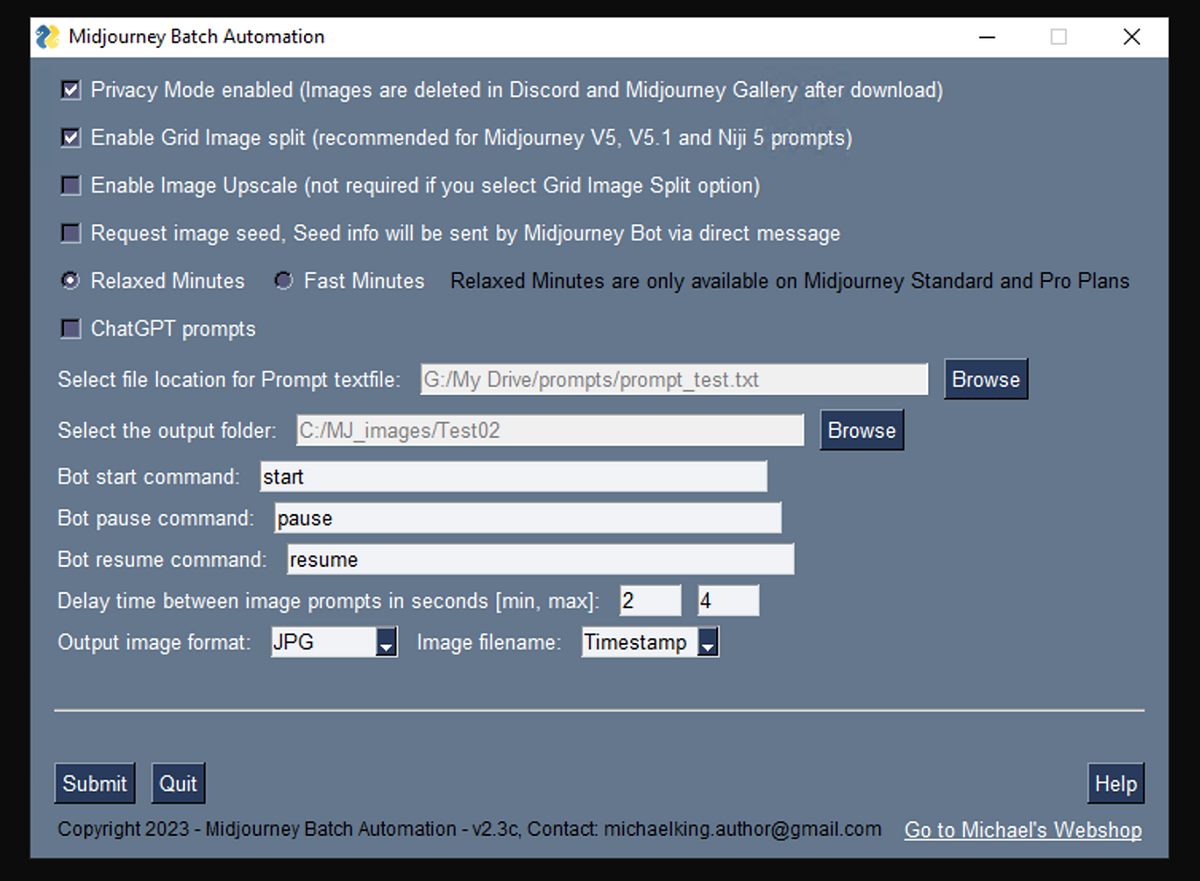Select the minimum delay time field

(650, 600)
